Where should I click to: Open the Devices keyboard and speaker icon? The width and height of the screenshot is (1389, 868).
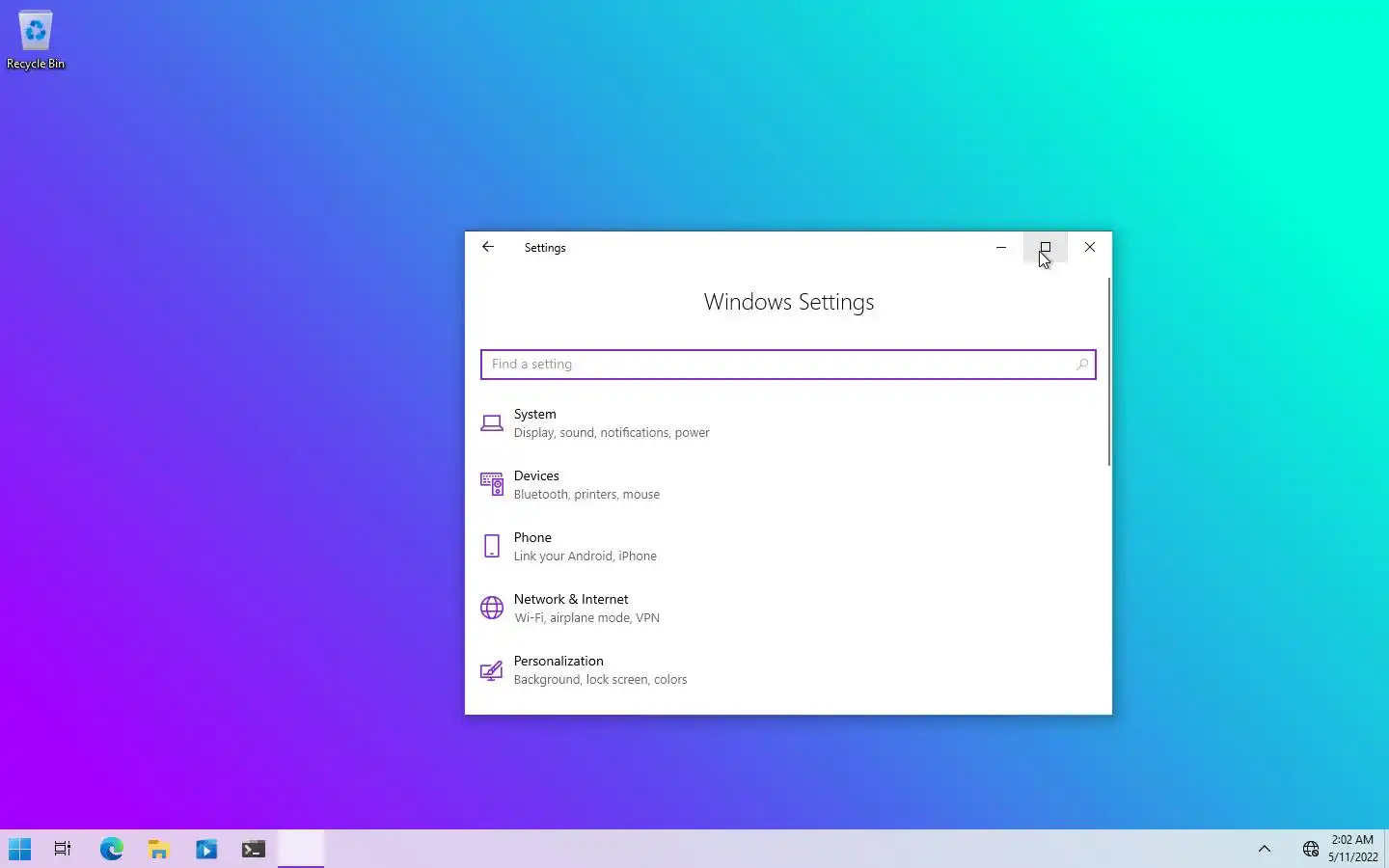pos(492,484)
